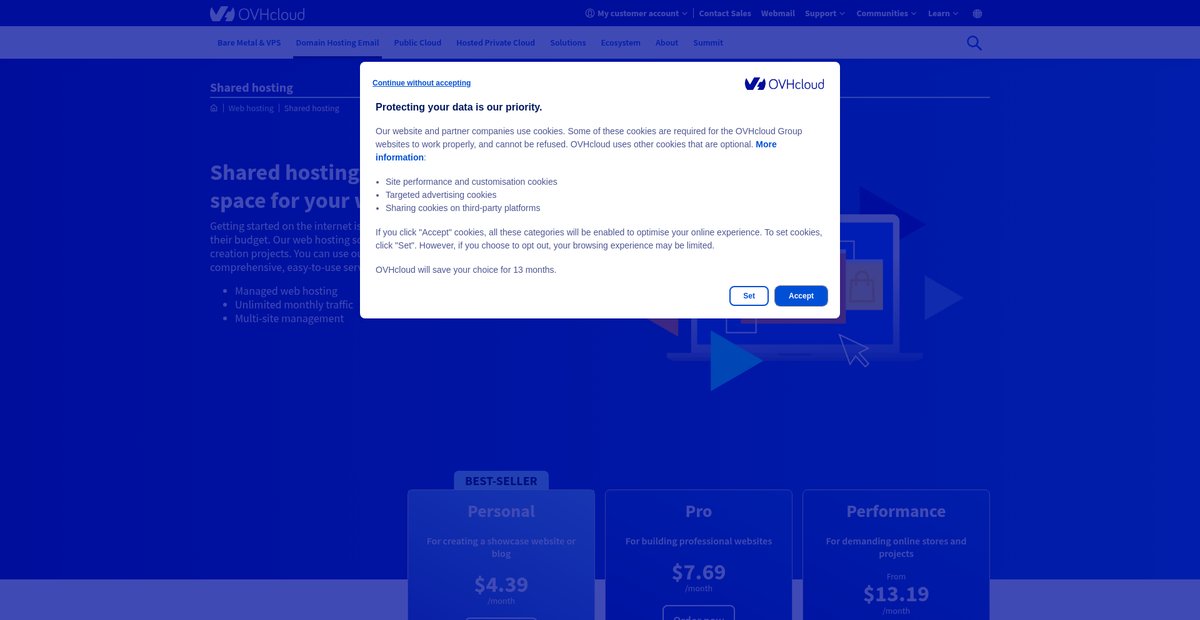1200x620 pixels.
Task: Click Continue without accepting link
Action: [x=421, y=83]
